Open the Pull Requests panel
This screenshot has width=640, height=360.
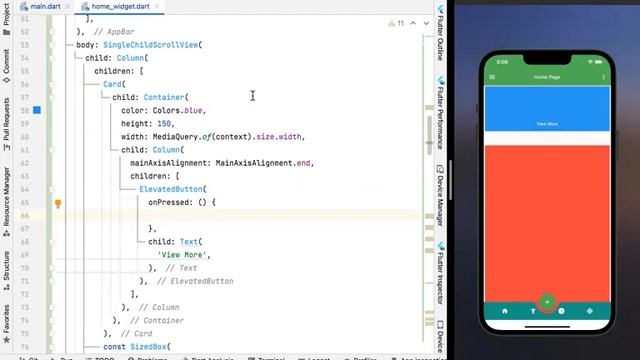click(x=6, y=124)
